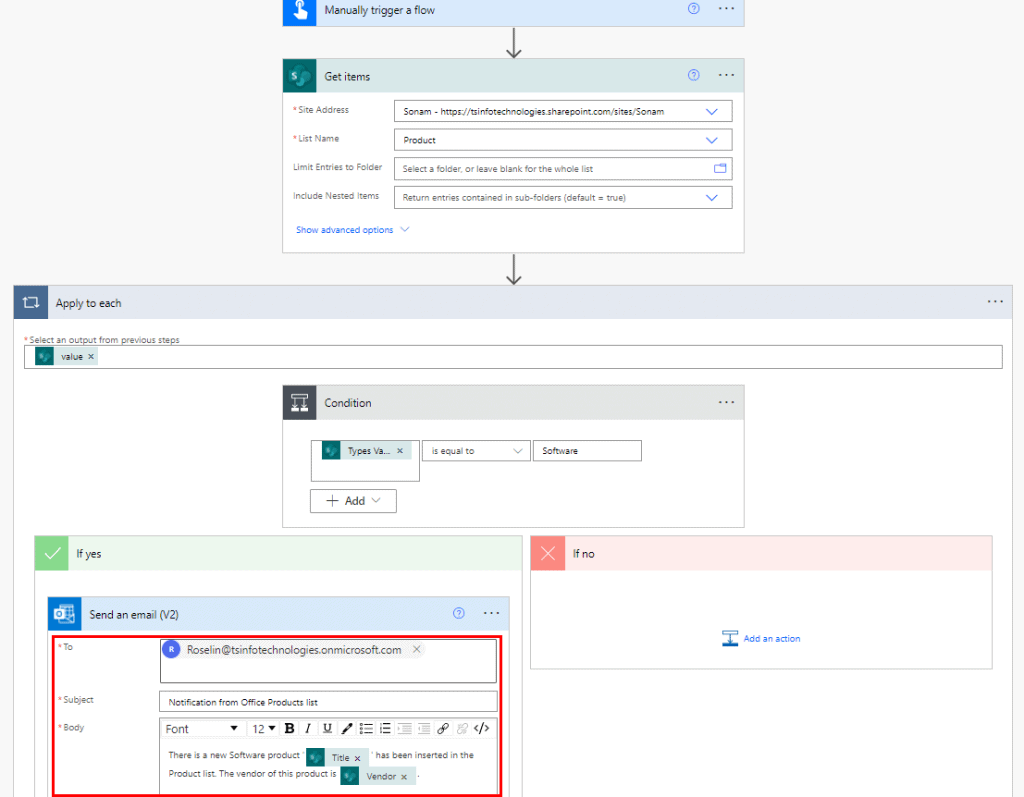Click the Outlook Send an email icon

(65, 614)
